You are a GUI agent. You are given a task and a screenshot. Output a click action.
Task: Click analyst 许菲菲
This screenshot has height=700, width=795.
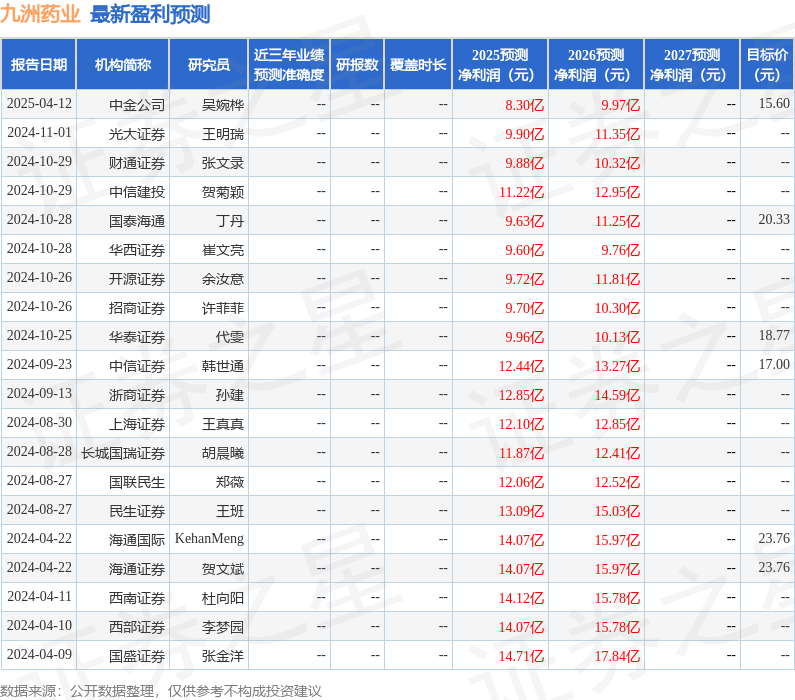223,308
